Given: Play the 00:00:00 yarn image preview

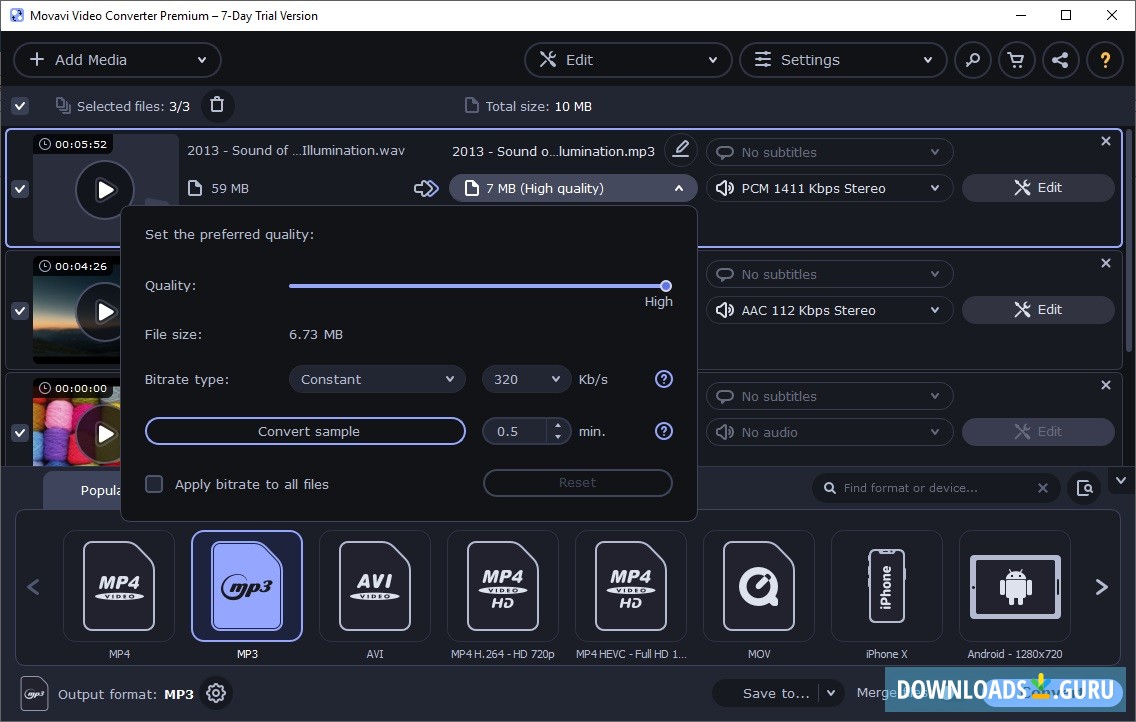Looking at the screenshot, I should pos(105,434).
